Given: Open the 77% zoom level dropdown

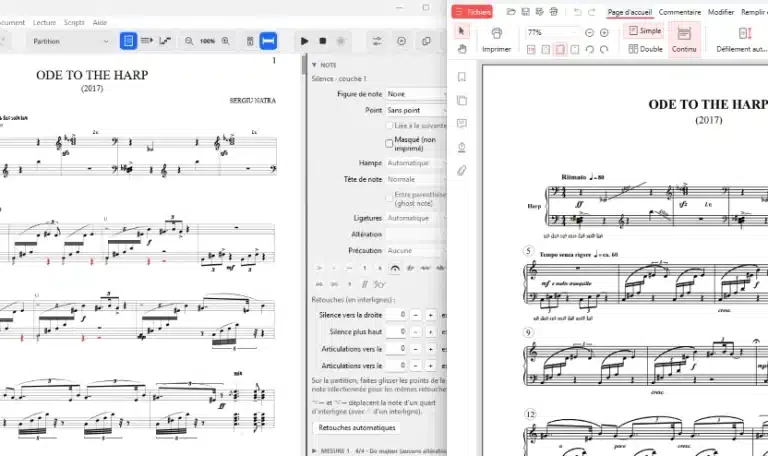Looking at the screenshot, I should pos(552,32).
